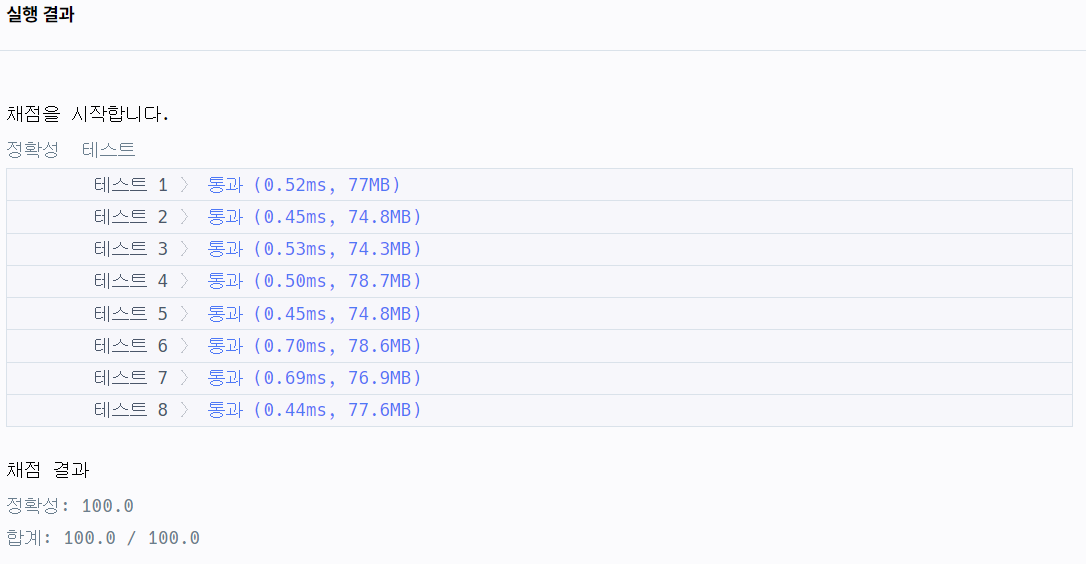Click the chevron next to 테스트 7
The height and width of the screenshot is (564, 1086).
pyautogui.click(x=185, y=378)
